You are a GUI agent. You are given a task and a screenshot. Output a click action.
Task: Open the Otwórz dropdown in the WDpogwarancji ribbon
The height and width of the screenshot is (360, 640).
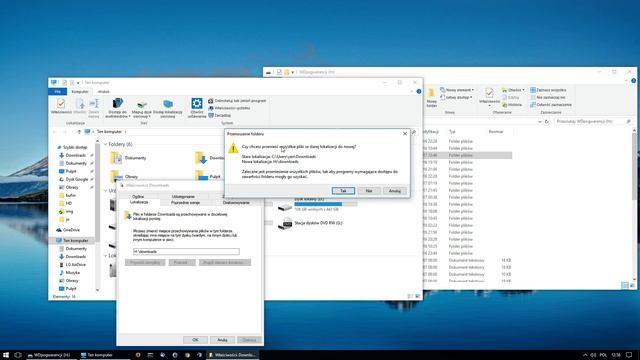click(513, 90)
